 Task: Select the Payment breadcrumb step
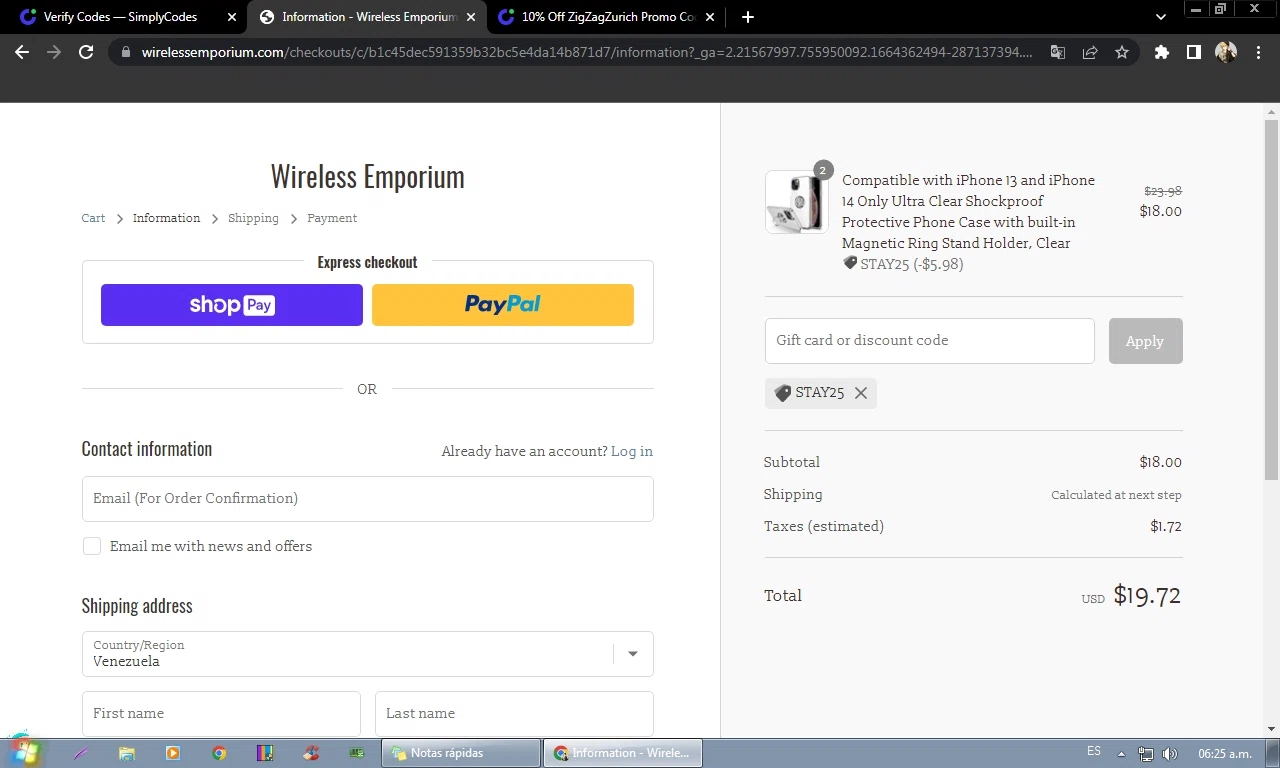point(332,218)
